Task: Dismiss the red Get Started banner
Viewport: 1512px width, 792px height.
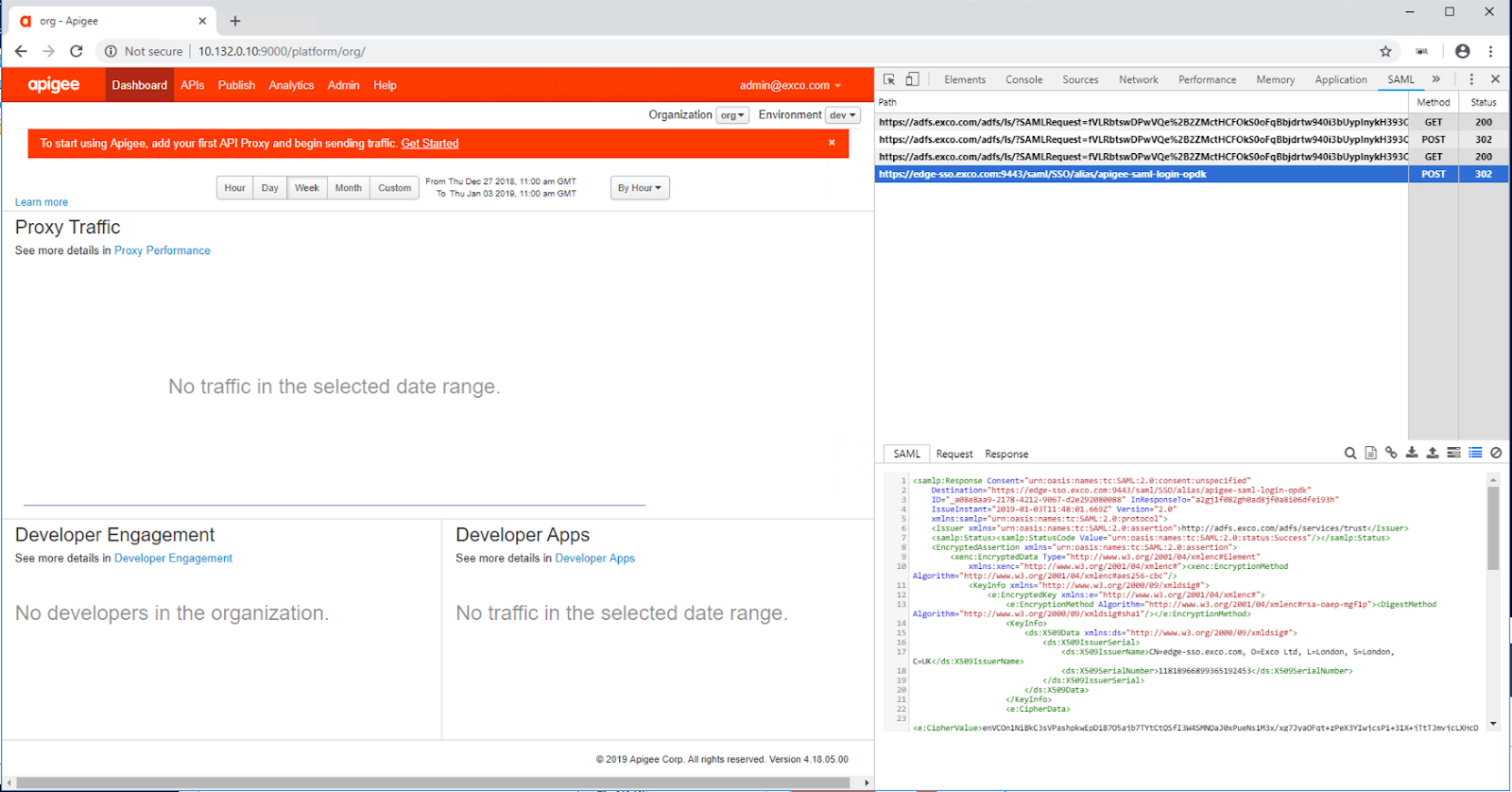Action: [x=832, y=143]
